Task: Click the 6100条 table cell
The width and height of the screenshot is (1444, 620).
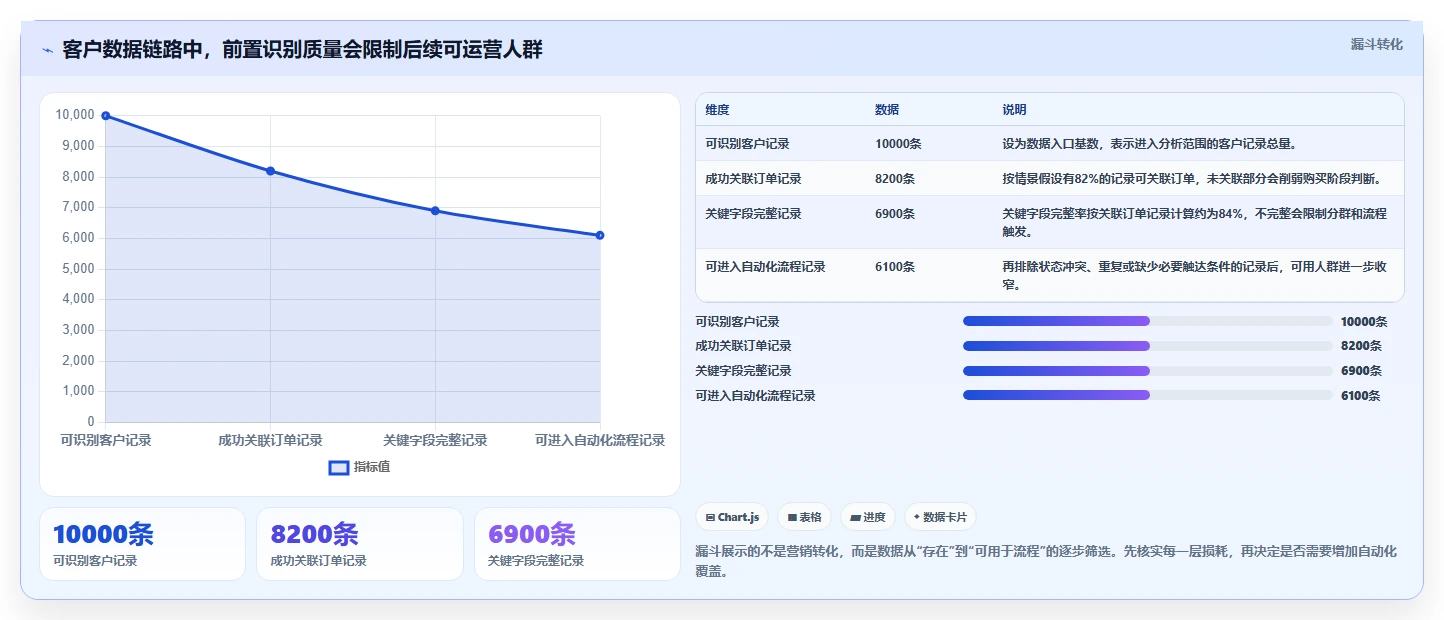Action: click(895, 267)
